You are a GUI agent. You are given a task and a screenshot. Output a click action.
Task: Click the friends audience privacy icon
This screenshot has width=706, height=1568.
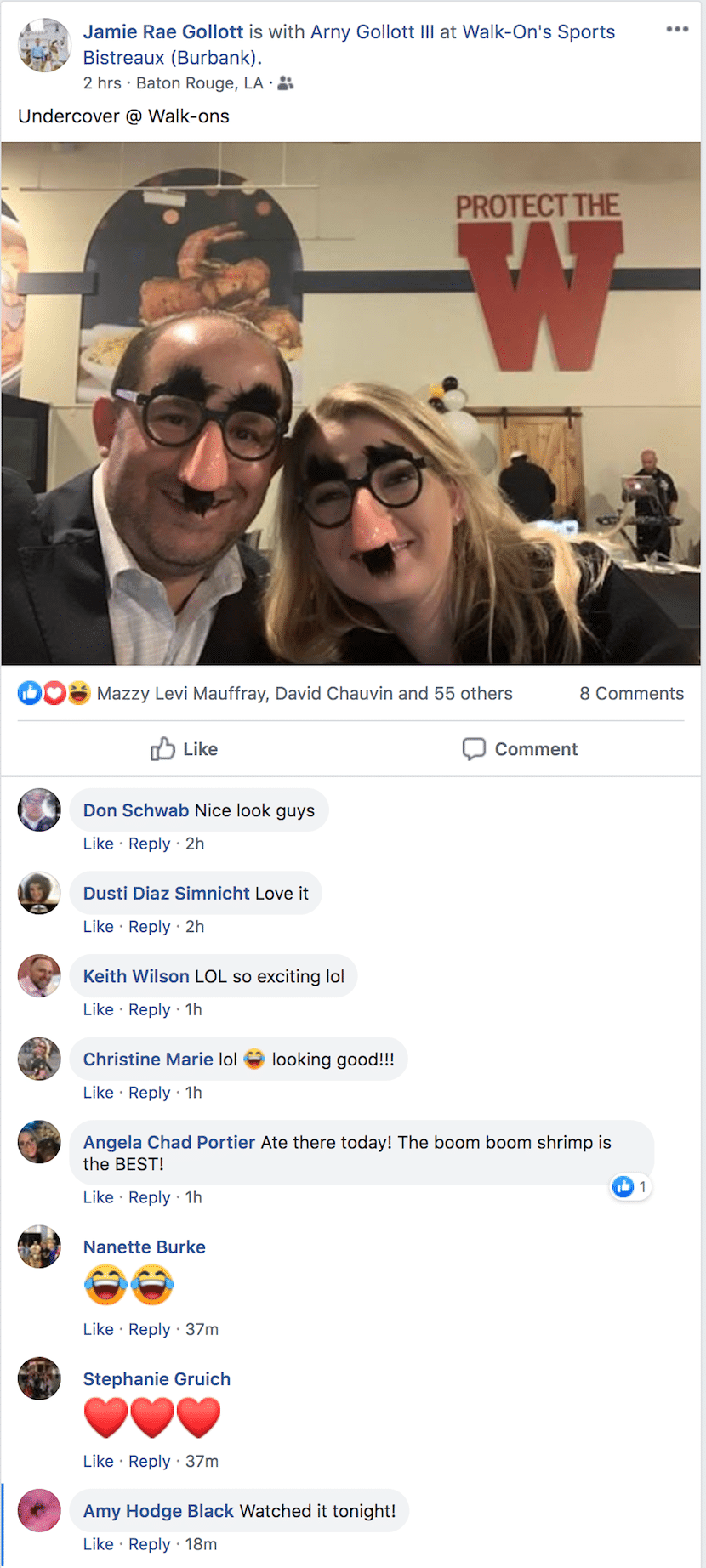tap(286, 83)
